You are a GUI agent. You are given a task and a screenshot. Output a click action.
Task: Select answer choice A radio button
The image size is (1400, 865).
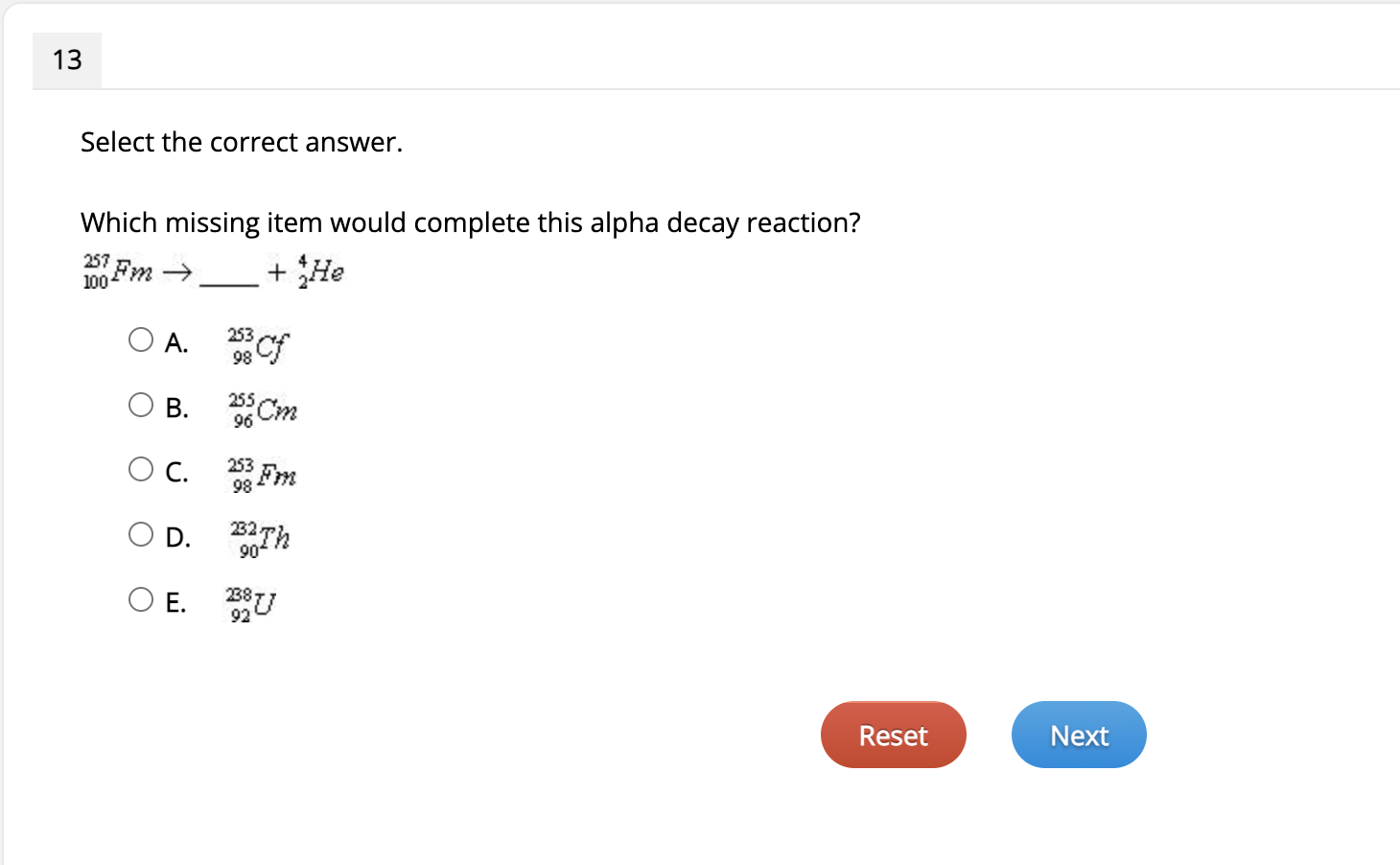(x=140, y=339)
